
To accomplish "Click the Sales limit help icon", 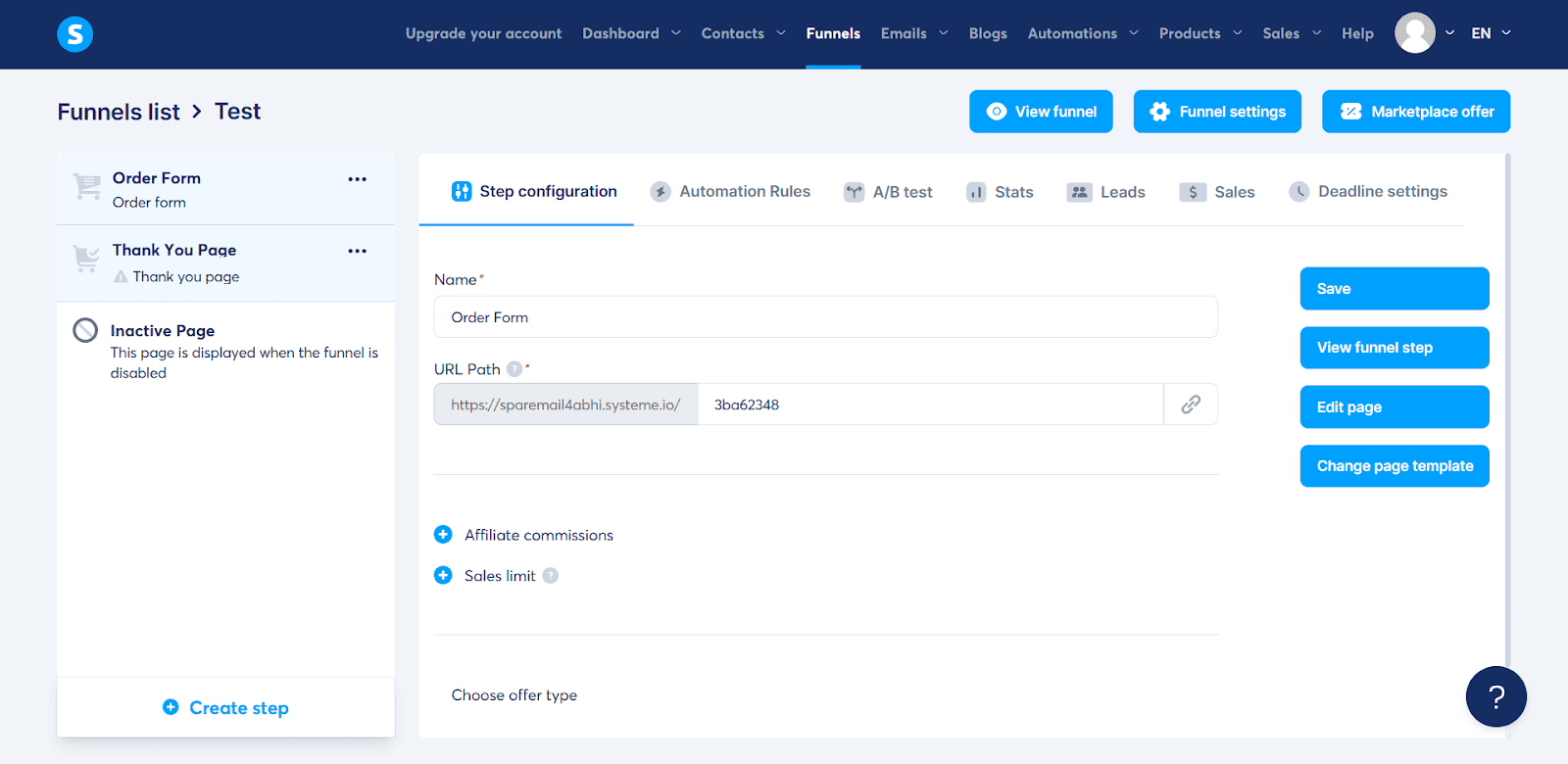I will [551, 576].
